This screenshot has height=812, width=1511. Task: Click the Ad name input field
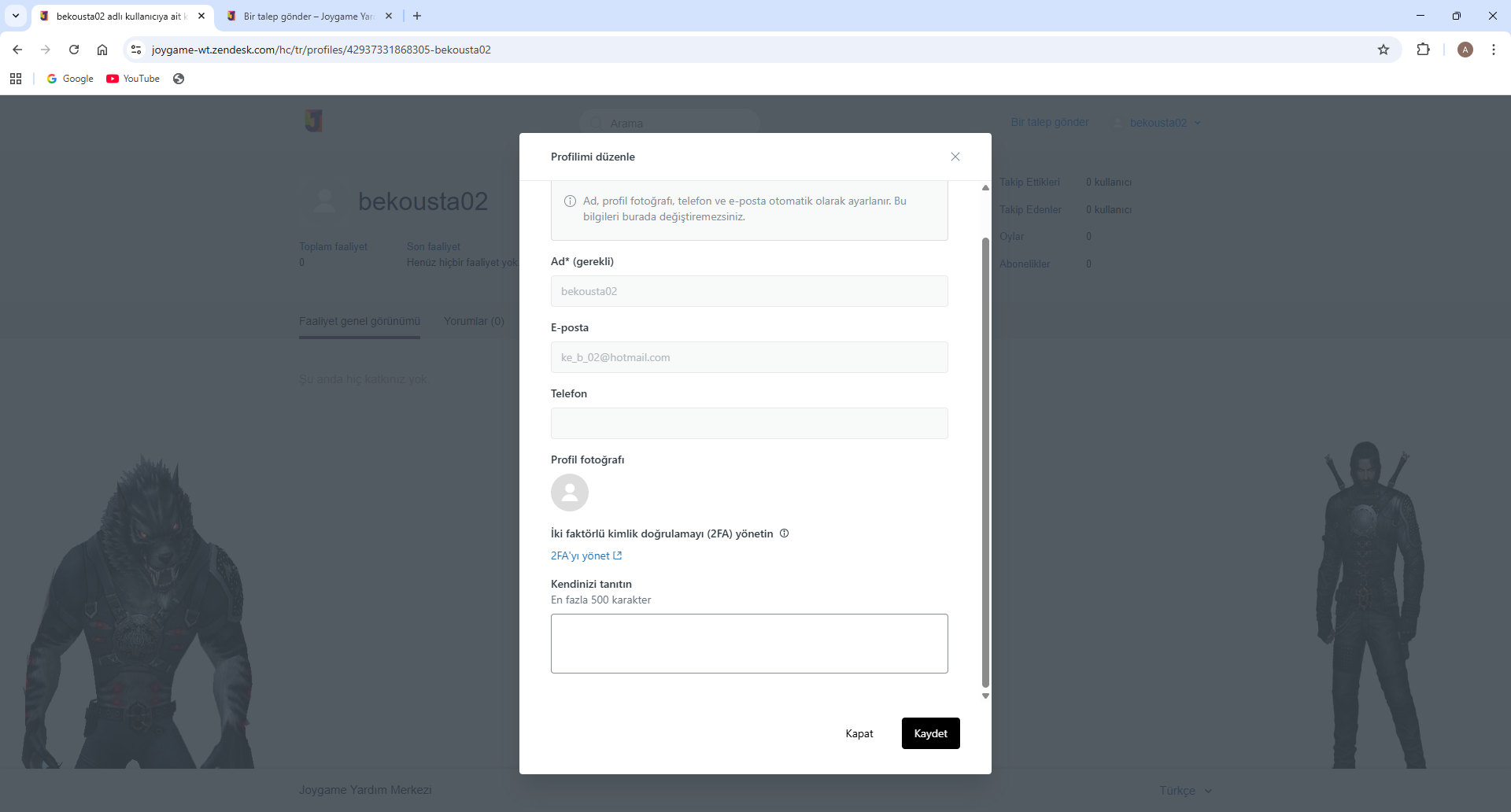749,291
